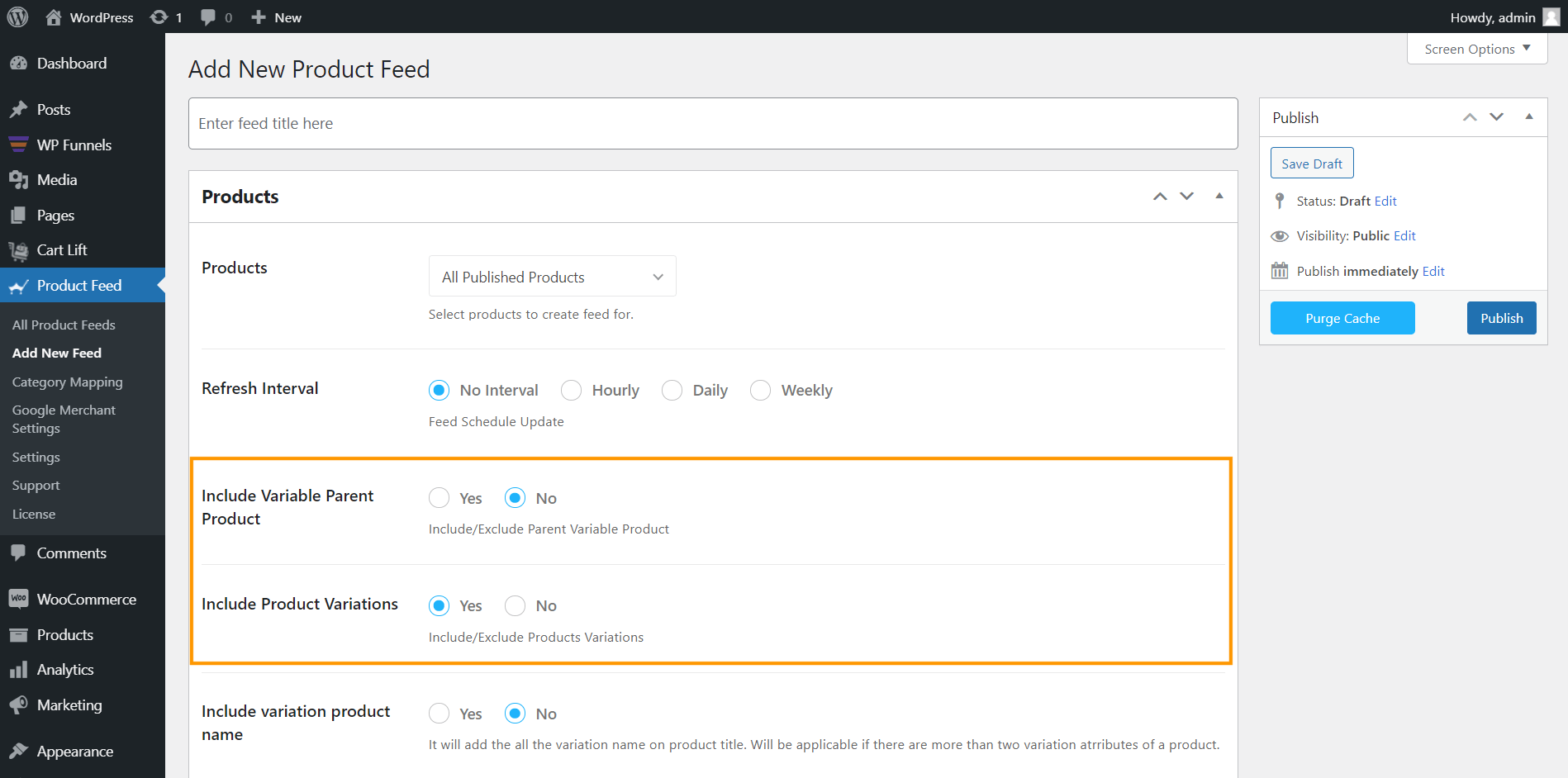Collapse the Publish box

pos(1529,116)
